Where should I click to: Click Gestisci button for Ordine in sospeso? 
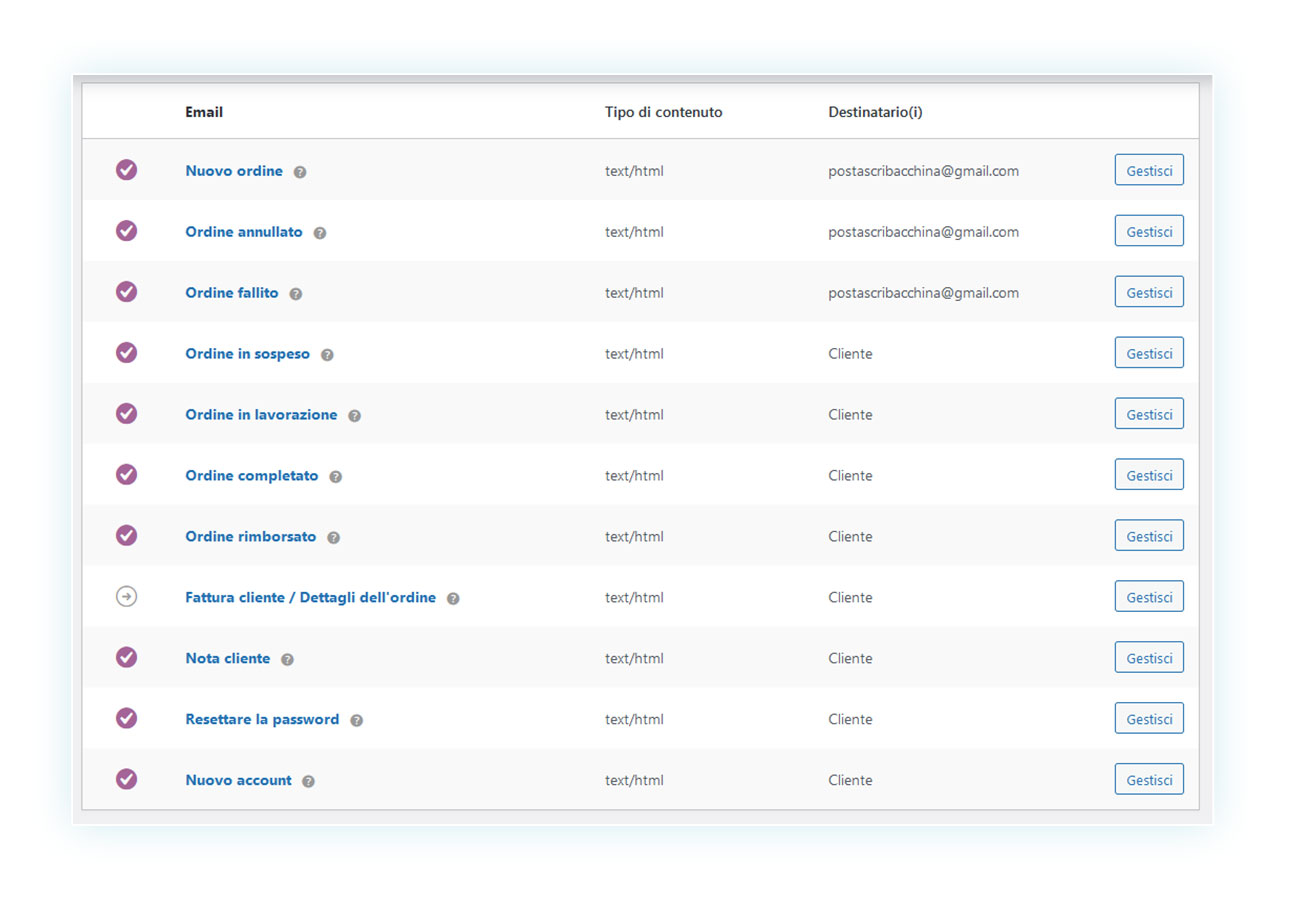[x=1149, y=353]
